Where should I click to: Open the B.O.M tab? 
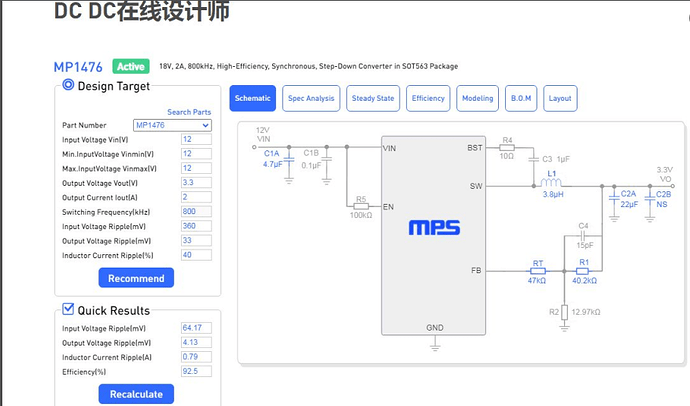[521, 98]
